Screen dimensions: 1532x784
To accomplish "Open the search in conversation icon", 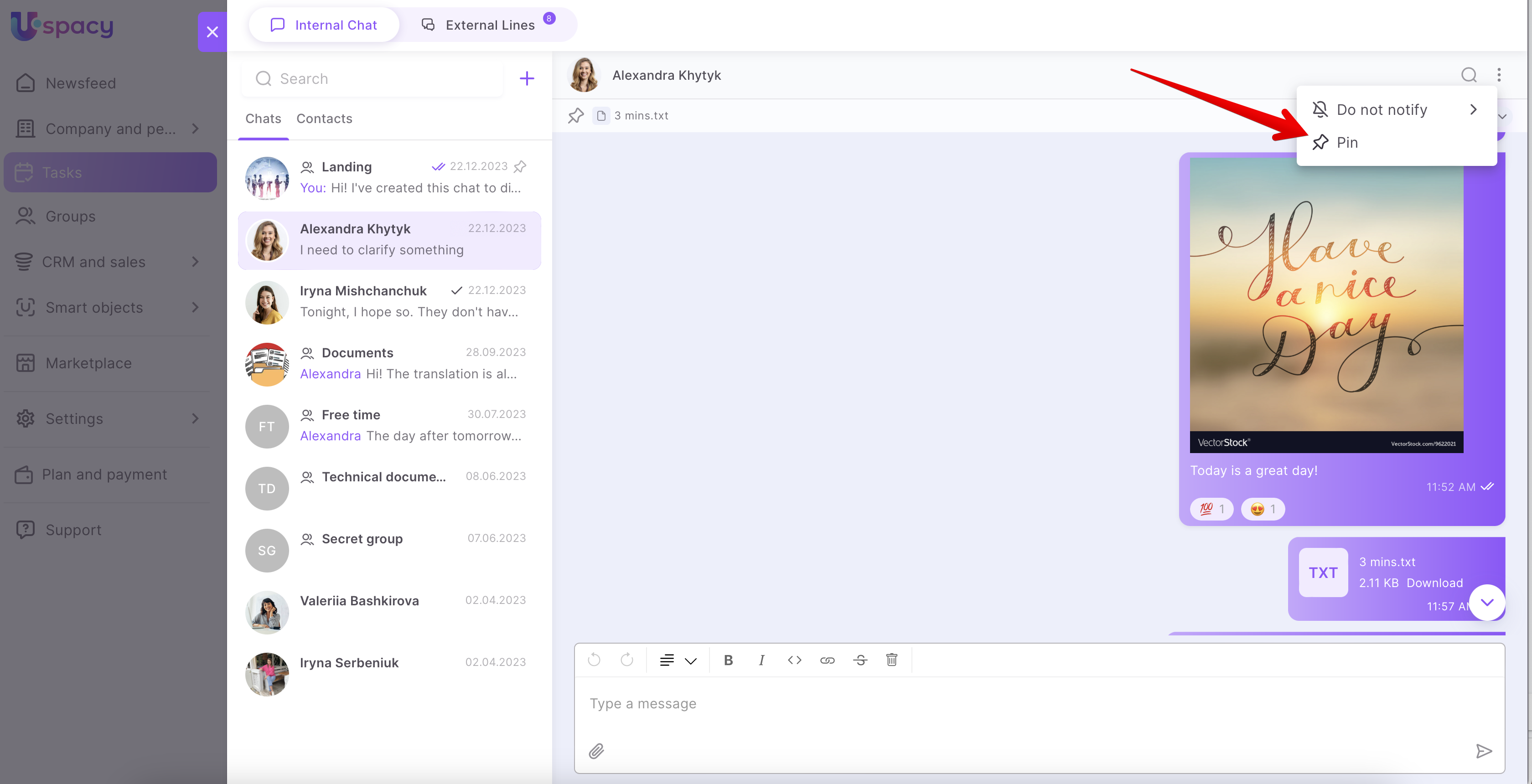I will [x=1468, y=75].
